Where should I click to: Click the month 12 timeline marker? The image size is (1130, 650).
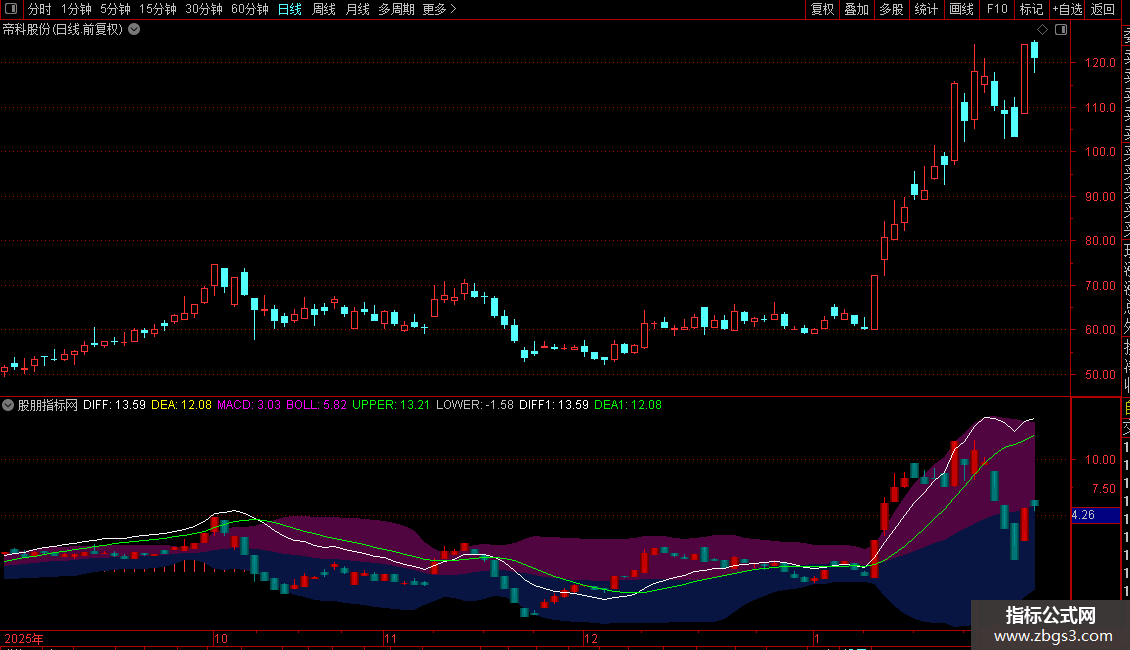[x=591, y=638]
